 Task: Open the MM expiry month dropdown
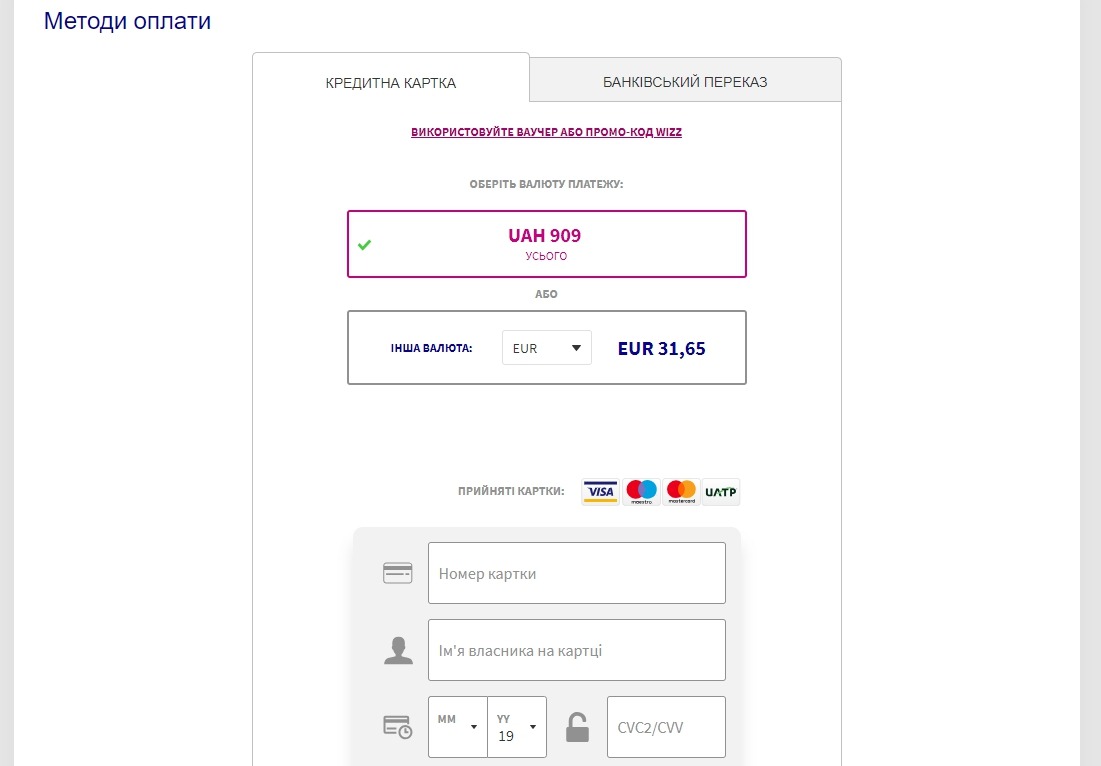457,727
